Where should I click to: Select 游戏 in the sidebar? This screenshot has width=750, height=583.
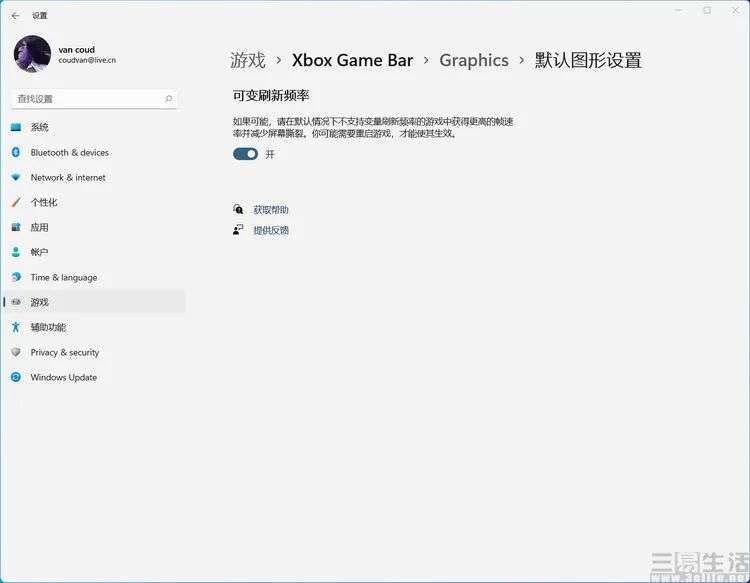[94, 302]
